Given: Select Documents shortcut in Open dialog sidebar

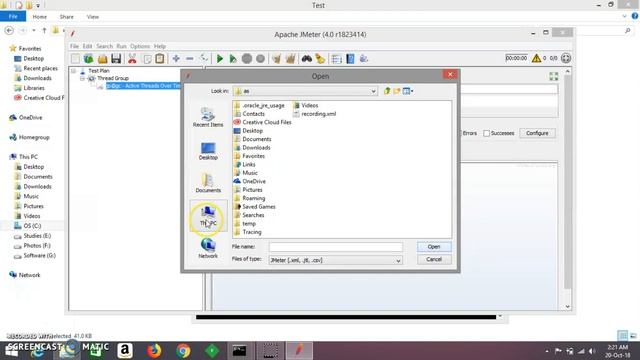Looking at the screenshot, I should click(208, 183).
